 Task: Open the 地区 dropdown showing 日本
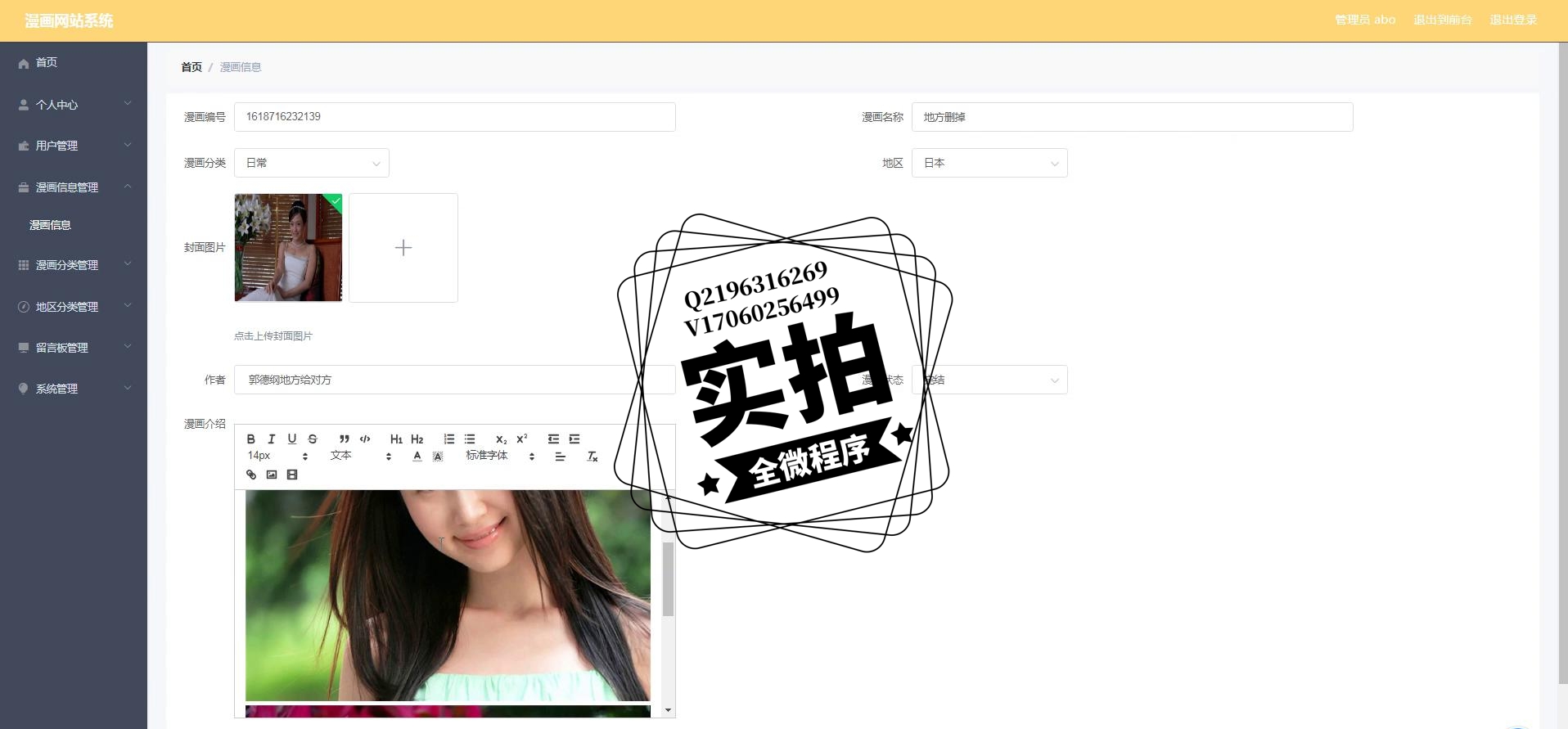tap(989, 163)
